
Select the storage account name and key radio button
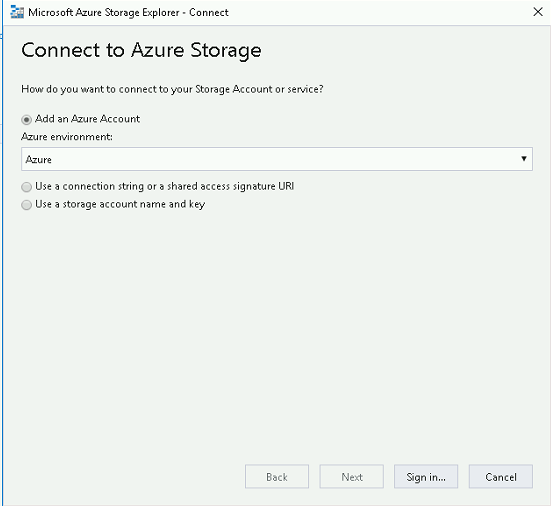[26, 205]
